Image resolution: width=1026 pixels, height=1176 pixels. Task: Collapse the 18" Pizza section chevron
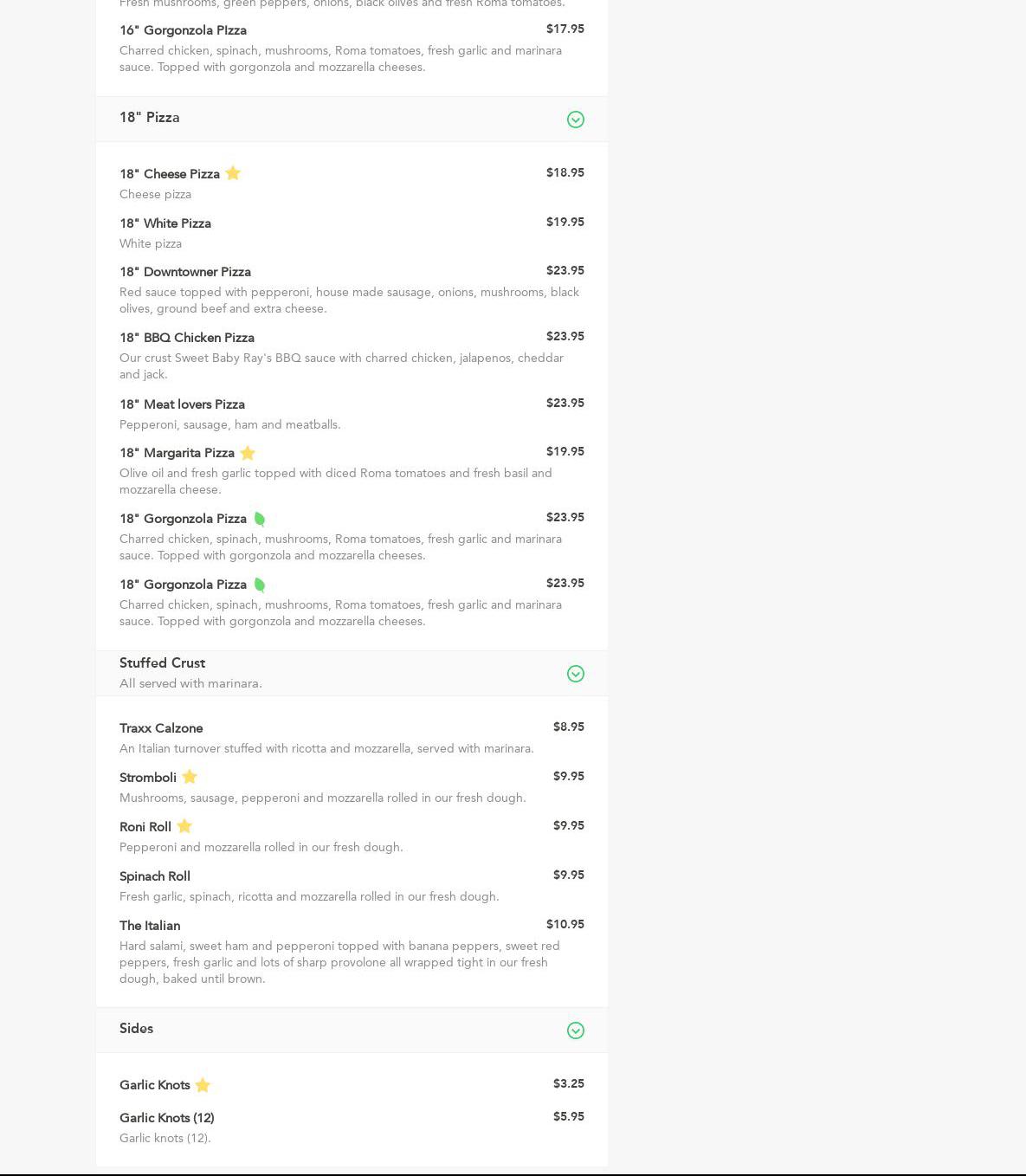pyautogui.click(x=575, y=120)
